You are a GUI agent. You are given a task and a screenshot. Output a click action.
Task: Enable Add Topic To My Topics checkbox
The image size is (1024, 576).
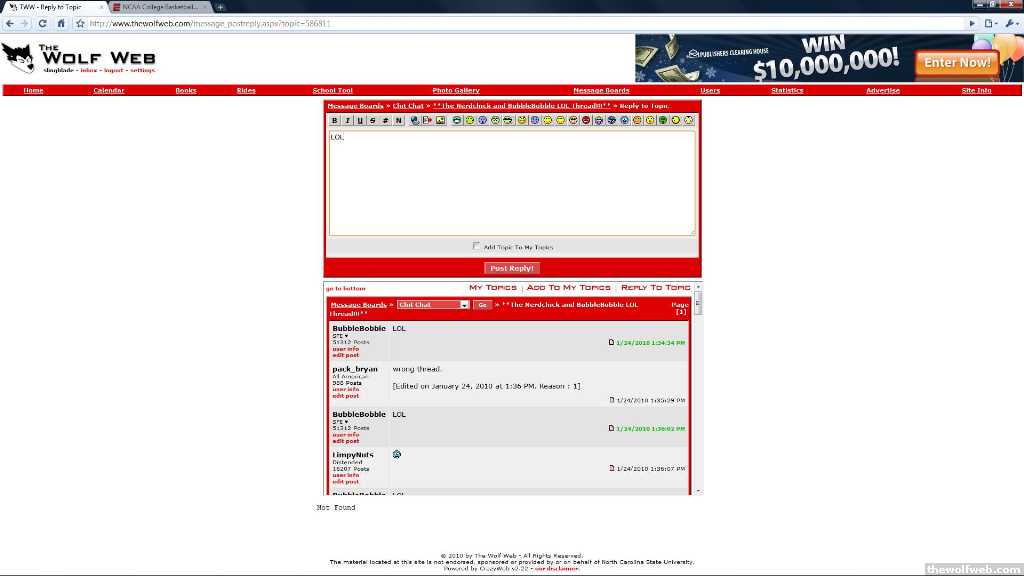click(x=477, y=246)
